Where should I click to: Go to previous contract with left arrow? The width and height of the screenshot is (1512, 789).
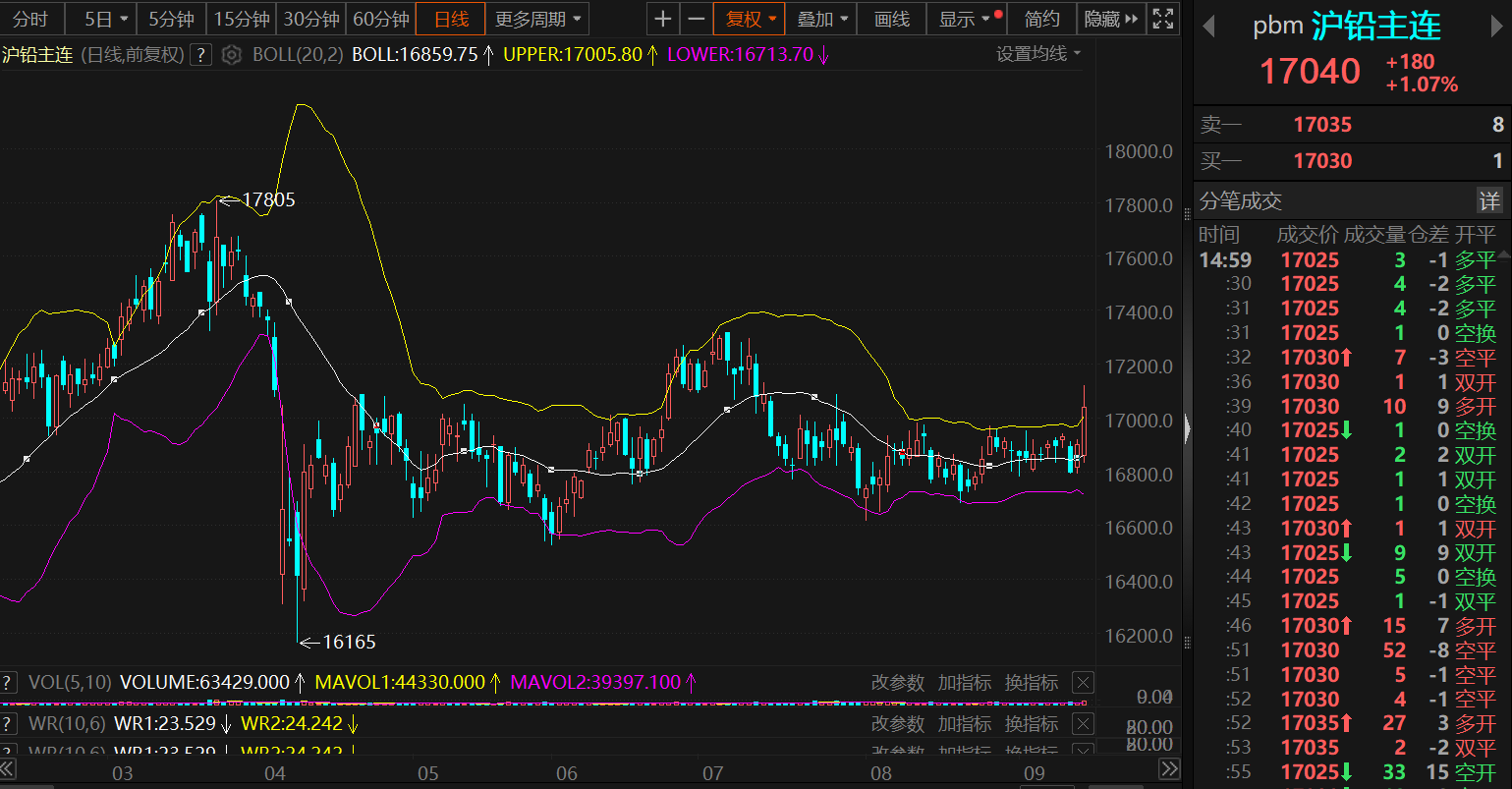[1209, 27]
